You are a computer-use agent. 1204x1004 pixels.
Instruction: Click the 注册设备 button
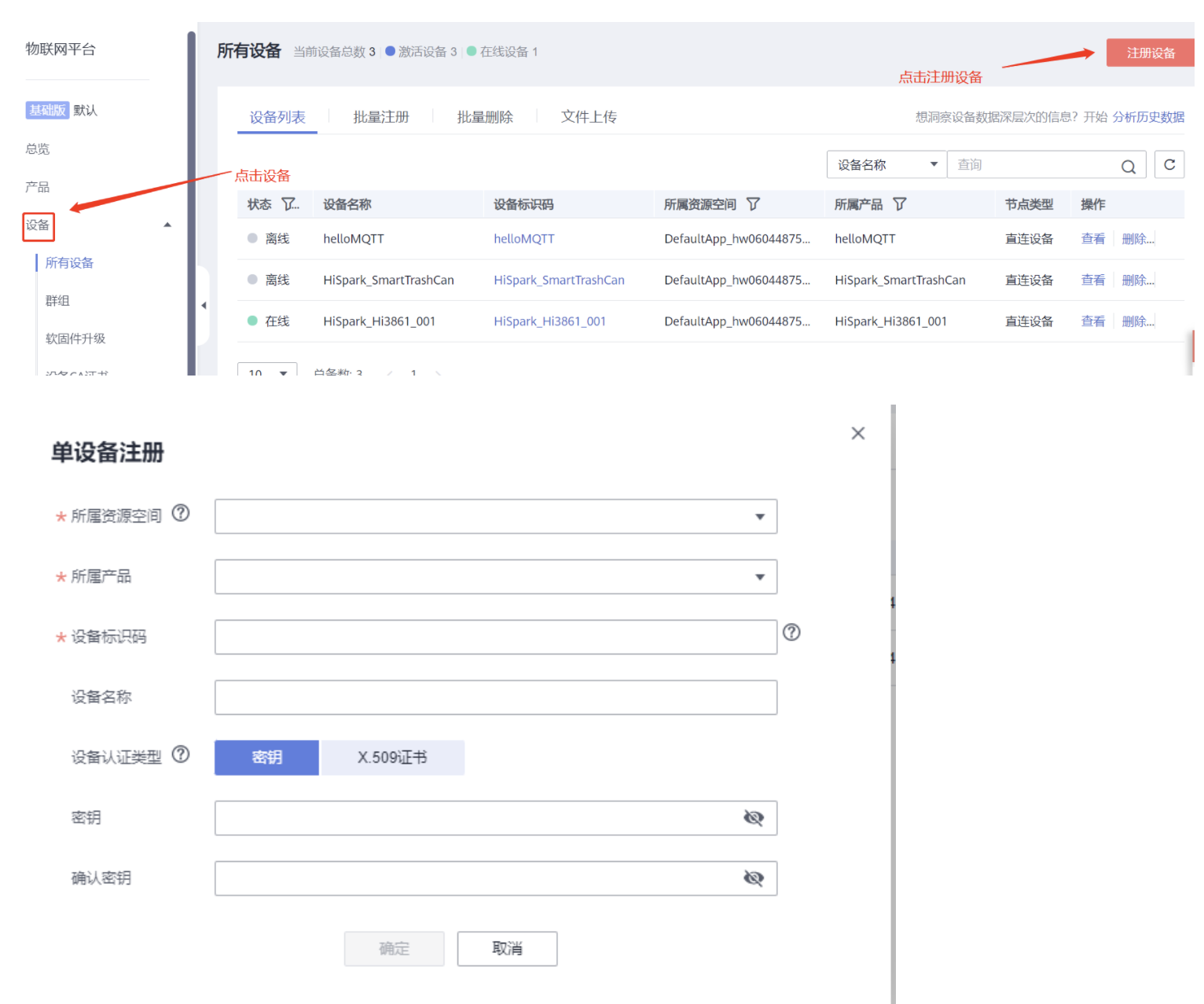click(x=1150, y=53)
